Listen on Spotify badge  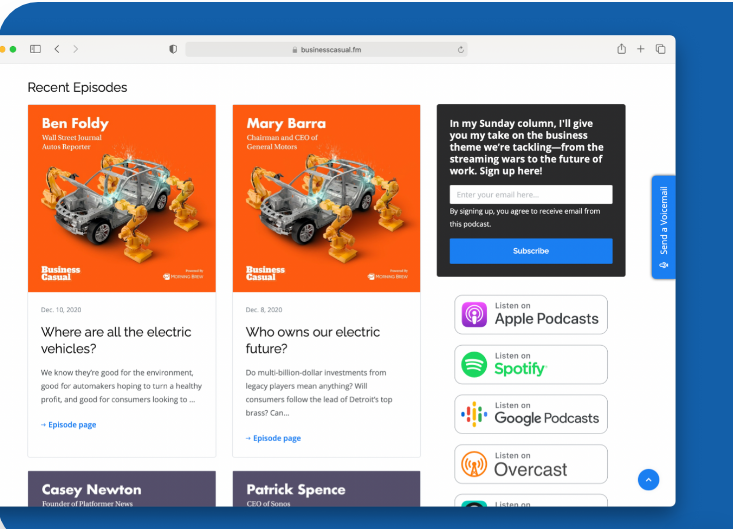(531, 365)
